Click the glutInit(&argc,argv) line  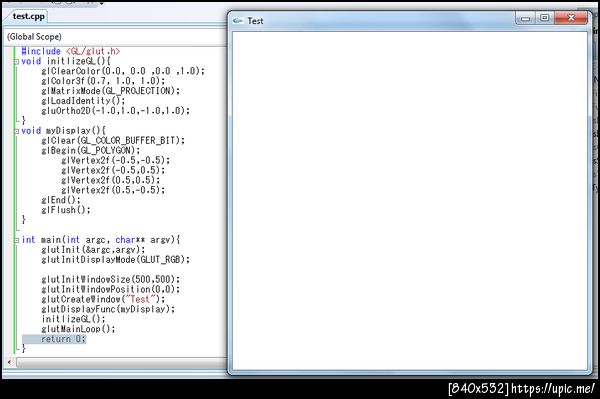[93, 250]
